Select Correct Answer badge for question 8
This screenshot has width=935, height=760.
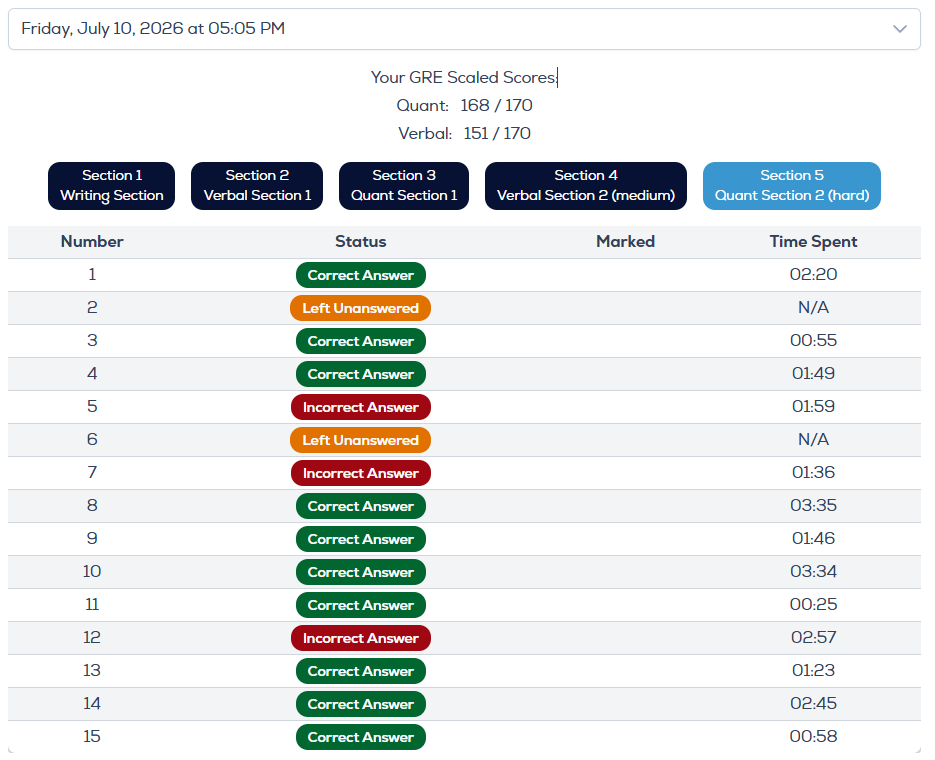pyautogui.click(x=361, y=506)
